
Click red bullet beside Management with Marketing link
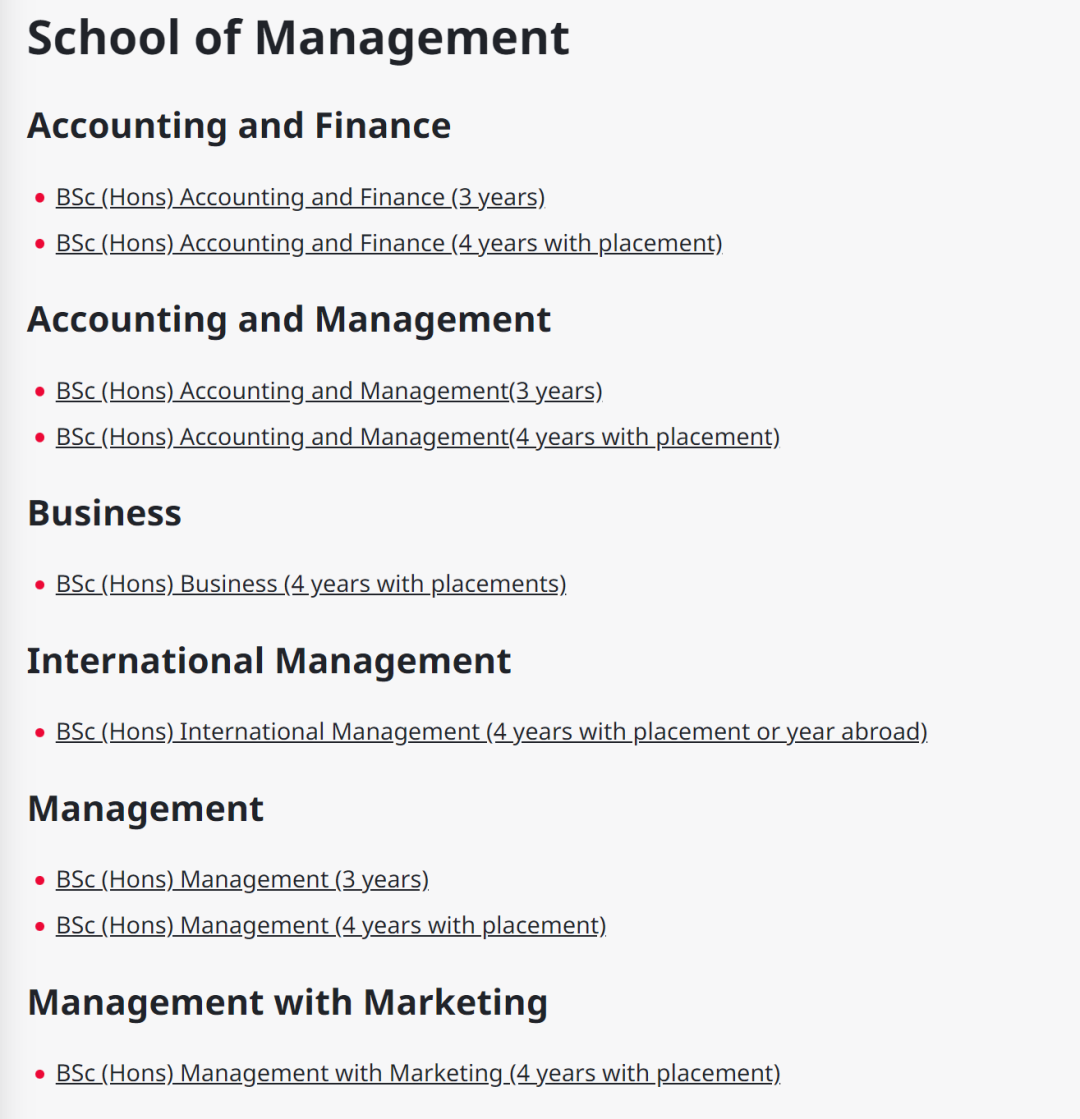click(40, 1074)
